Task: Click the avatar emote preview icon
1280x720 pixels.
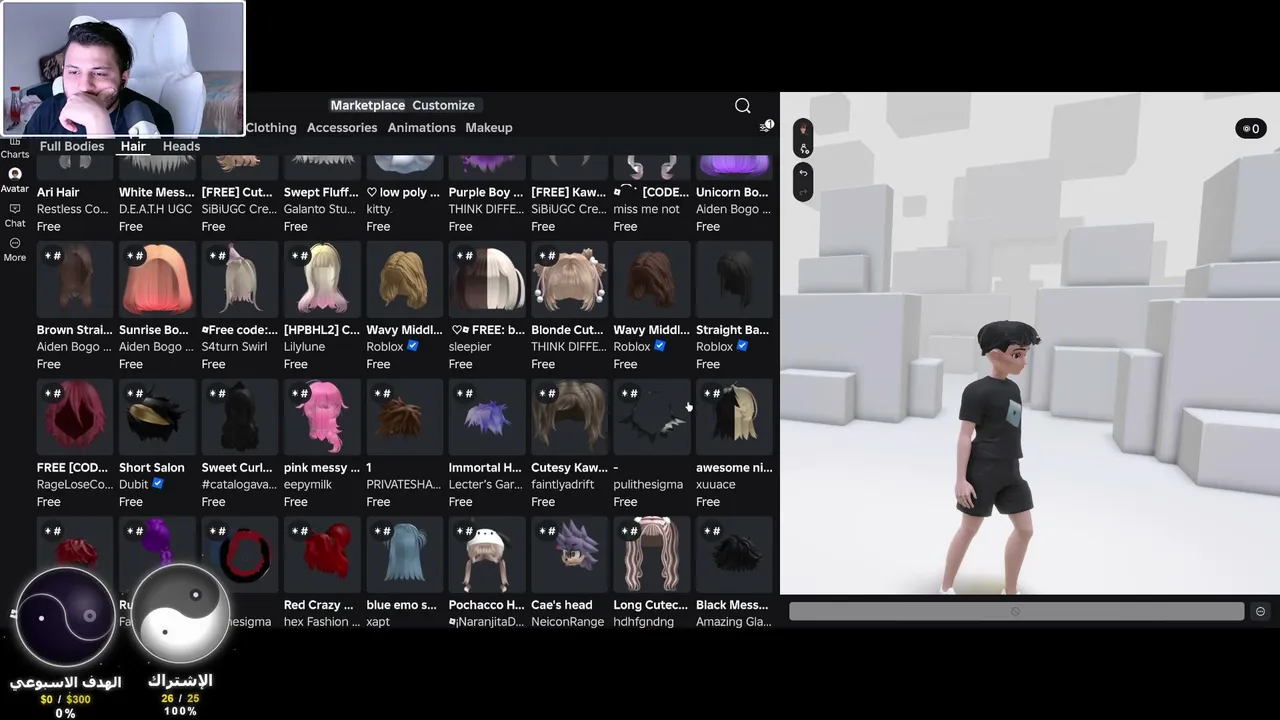Action: 803,129
